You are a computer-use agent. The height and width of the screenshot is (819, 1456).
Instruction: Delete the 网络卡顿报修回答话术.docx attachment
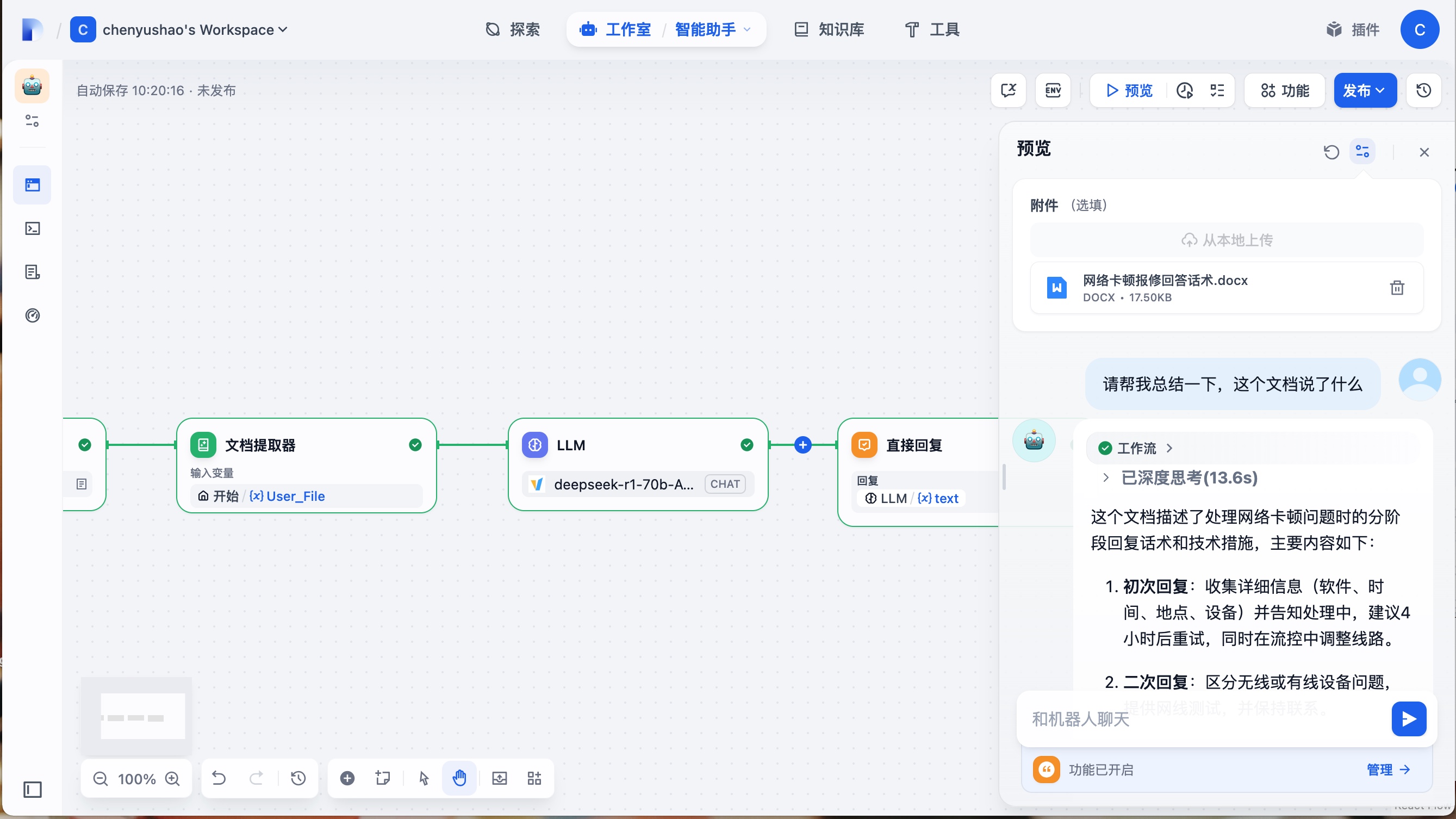click(x=1397, y=288)
